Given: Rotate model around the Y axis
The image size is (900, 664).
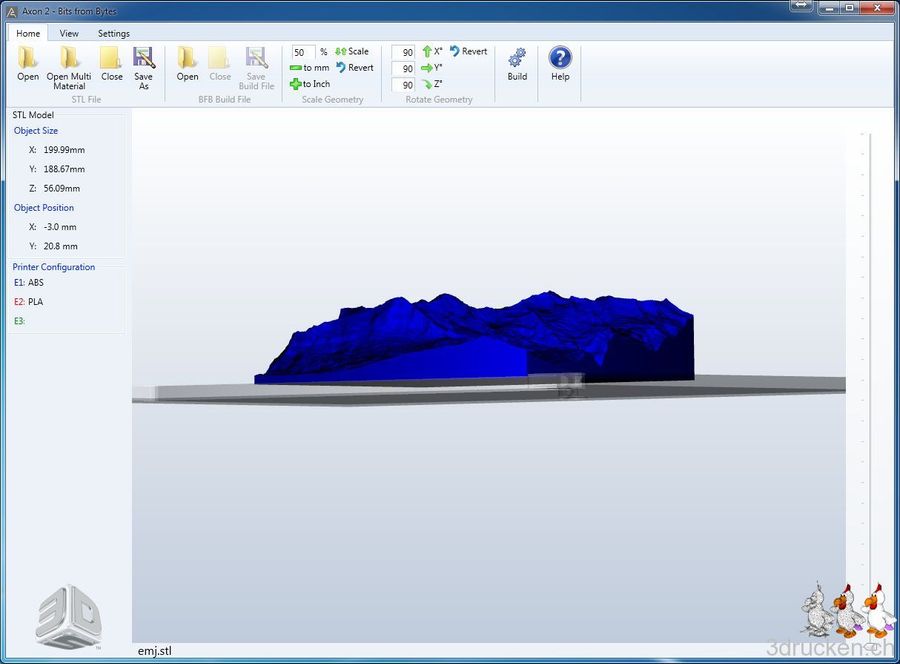Looking at the screenshot, I should [x=432, y=68].
